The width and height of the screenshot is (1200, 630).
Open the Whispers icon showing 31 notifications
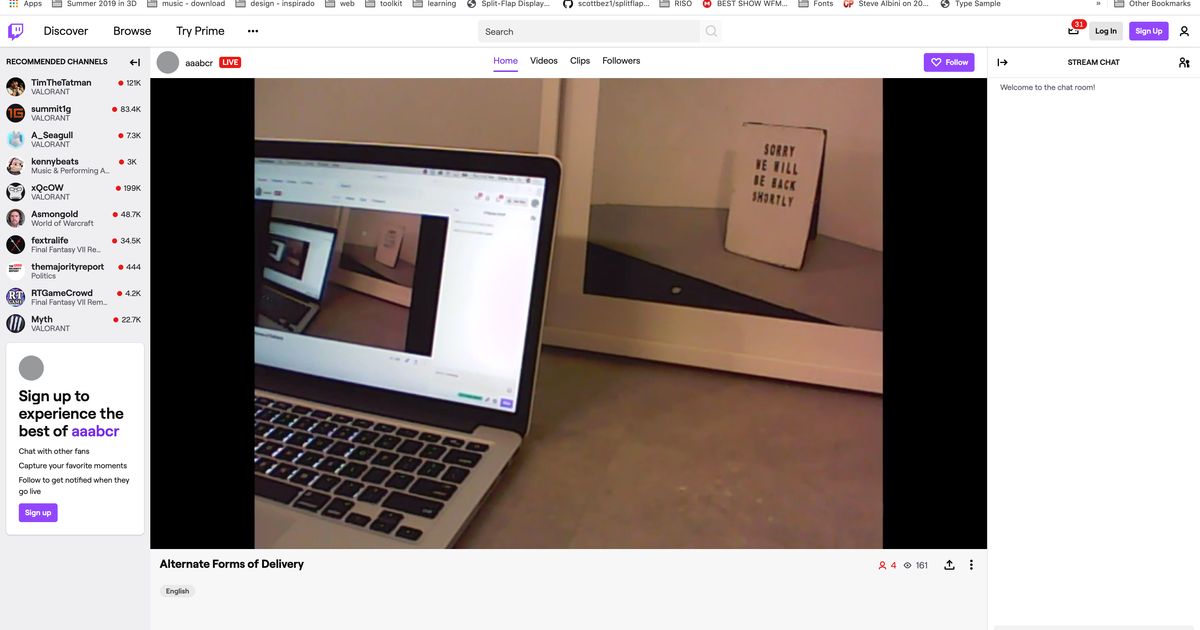pyautogui.click(x=1074, y=31)
